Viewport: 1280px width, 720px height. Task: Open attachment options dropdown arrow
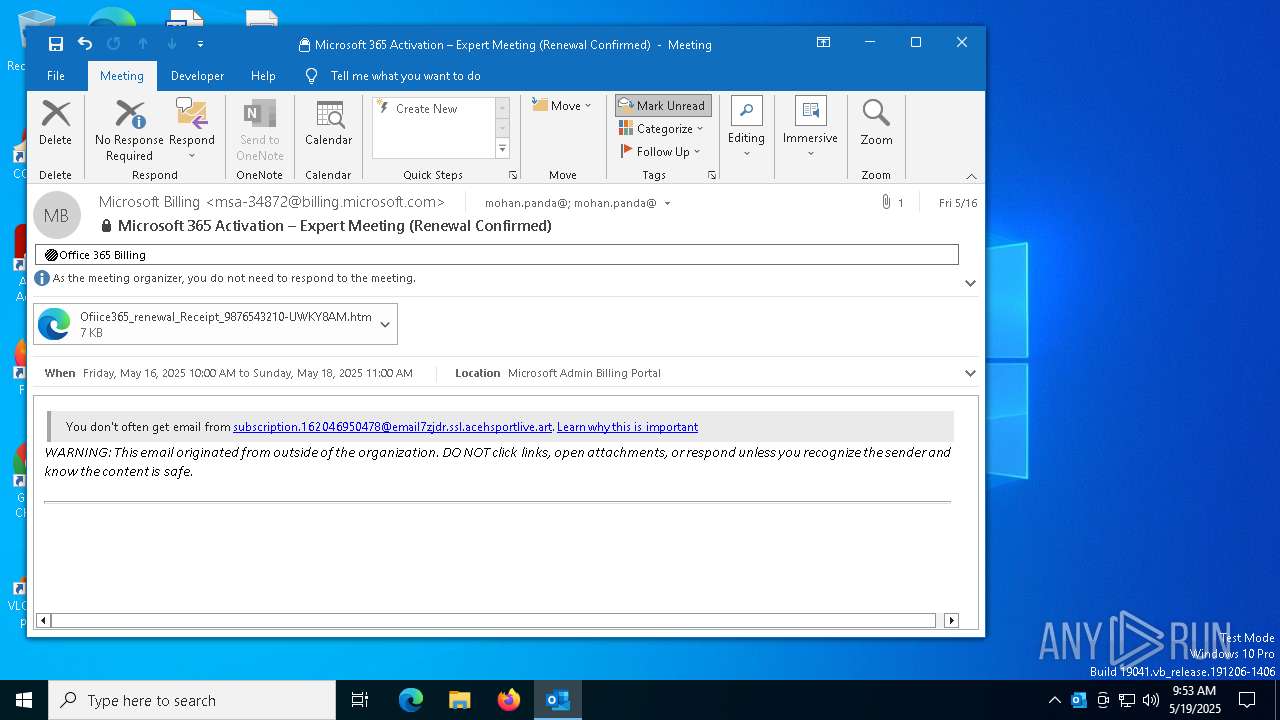click(x=385, y=324)
